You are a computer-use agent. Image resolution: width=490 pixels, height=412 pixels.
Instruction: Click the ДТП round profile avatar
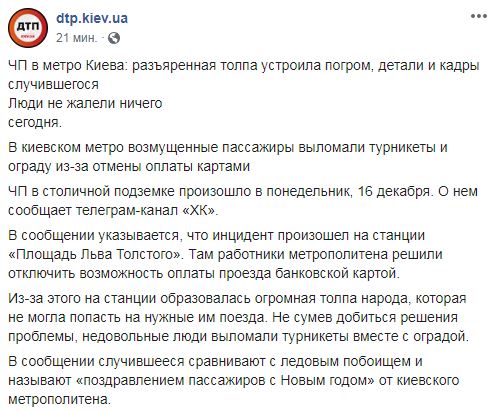28,28
